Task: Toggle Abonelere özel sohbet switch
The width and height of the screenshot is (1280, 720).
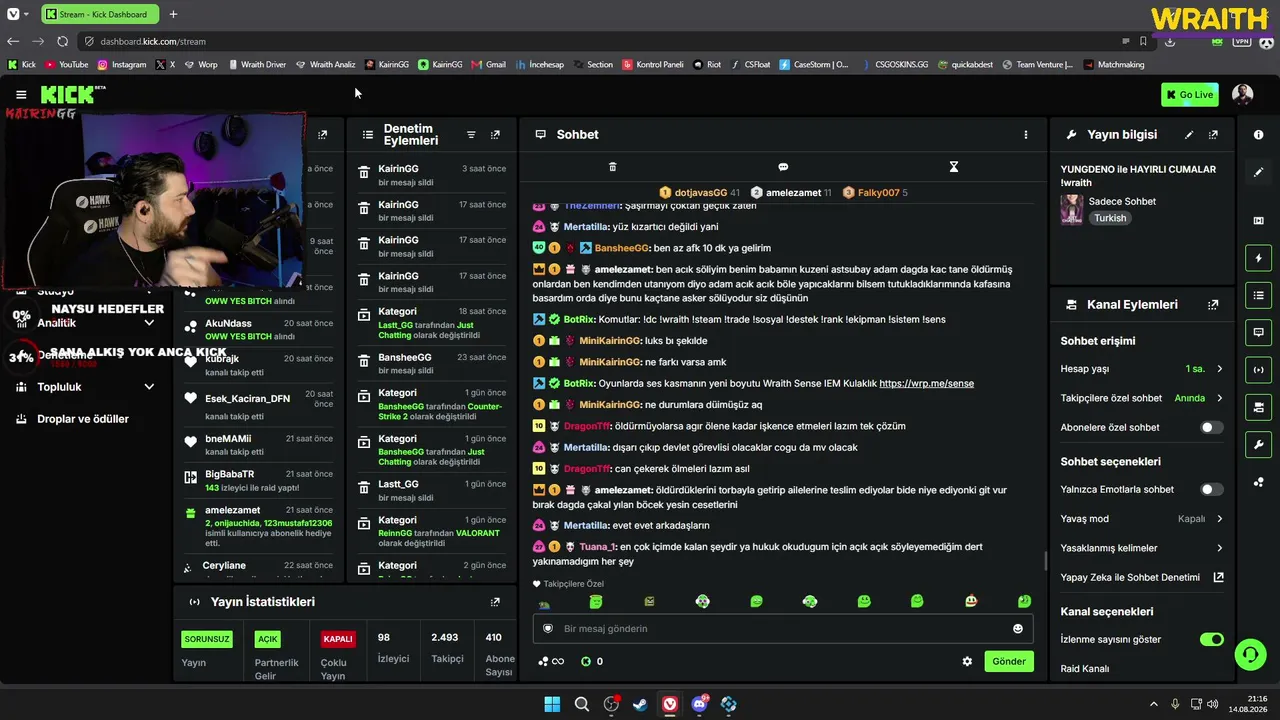Action: coord(1211,427)
